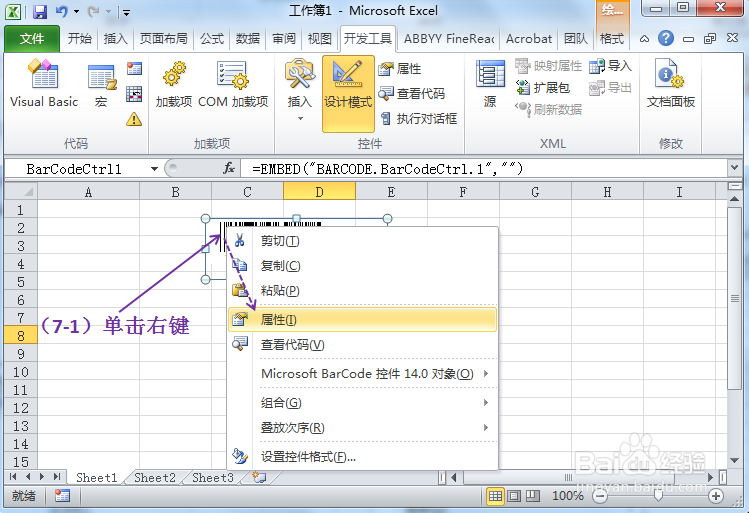Click the zoom out minus button
The width and height of the screenshot is (749, 513).
point(600,496)
